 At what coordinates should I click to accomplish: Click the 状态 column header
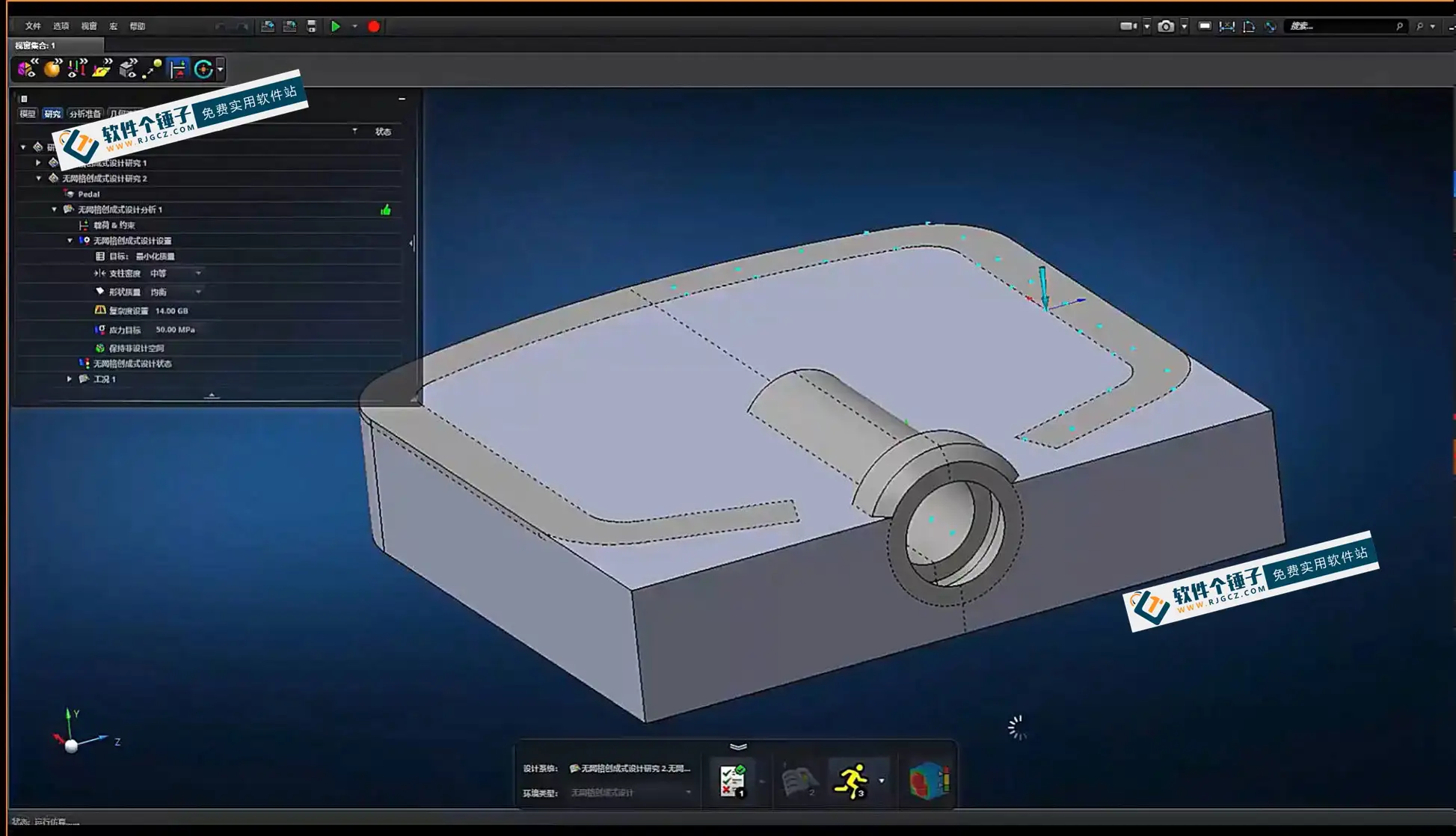[x=383, y=132]
